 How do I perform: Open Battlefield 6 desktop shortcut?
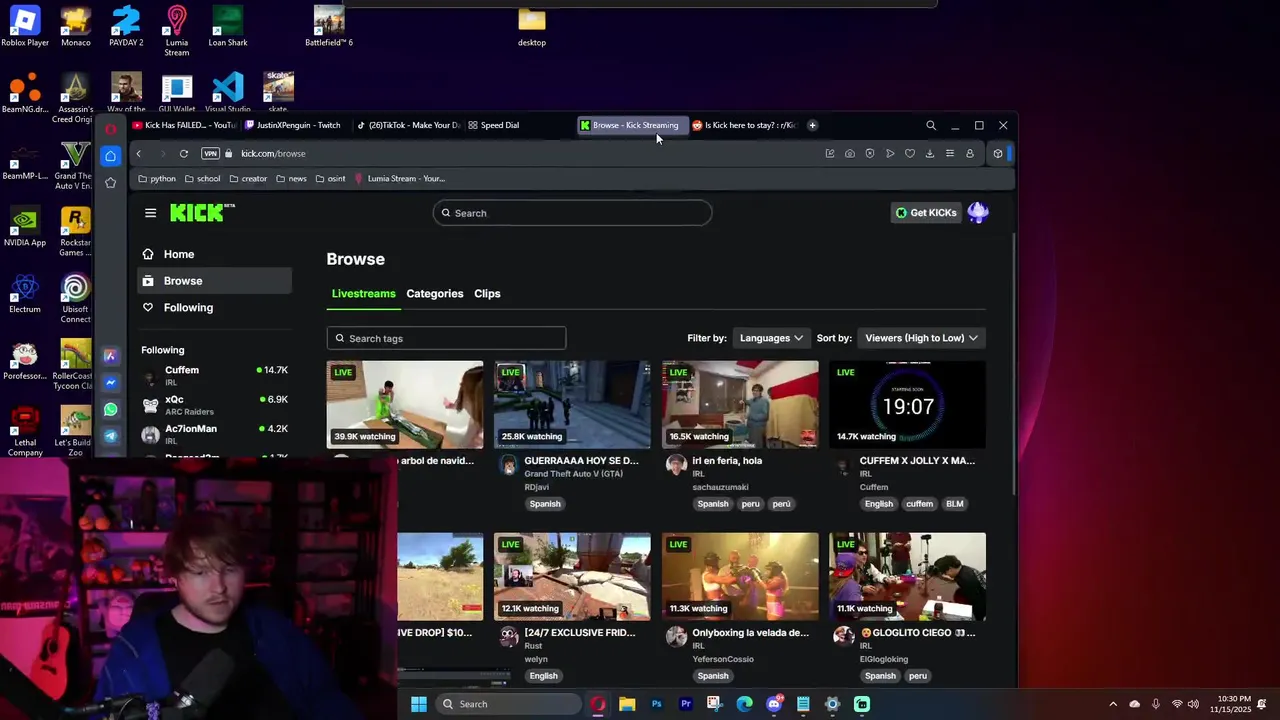(329, 27)
